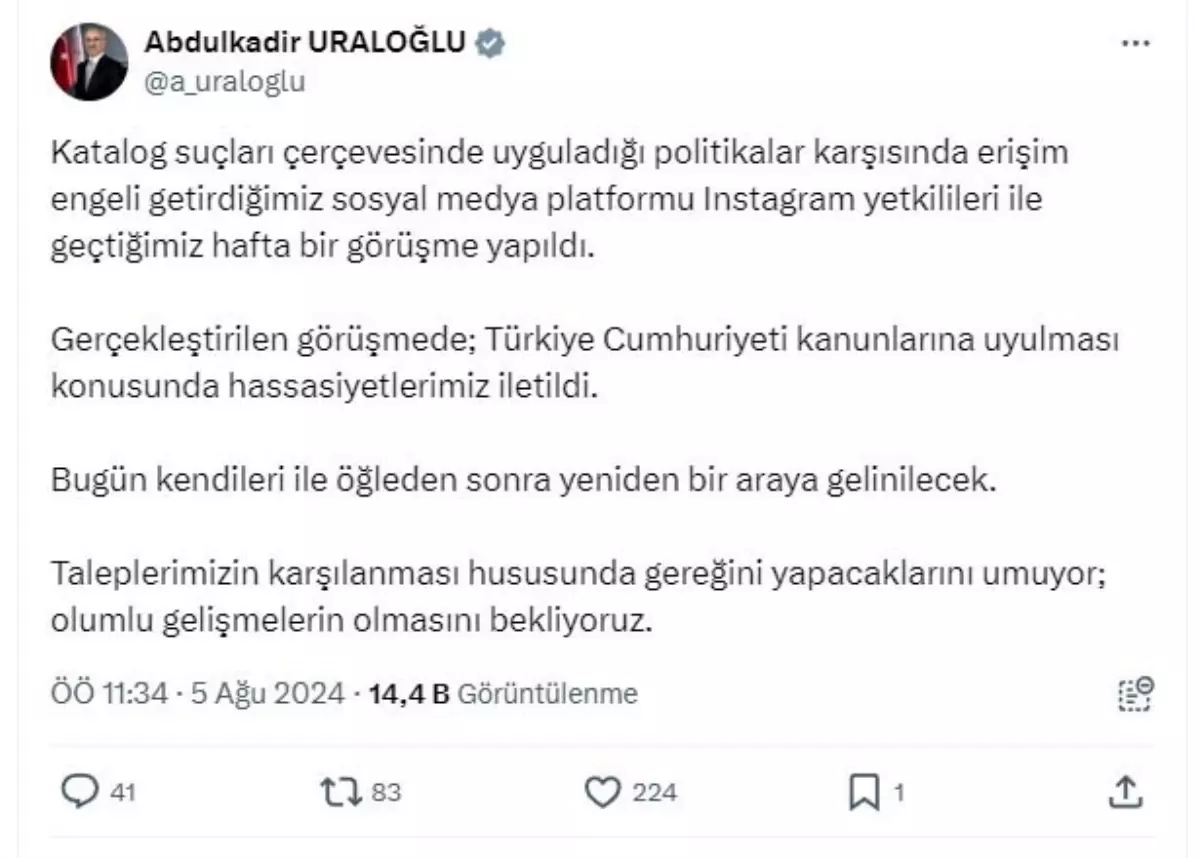
Task: Click the verified badge next to the name
Action: click(x=488, y=42)
